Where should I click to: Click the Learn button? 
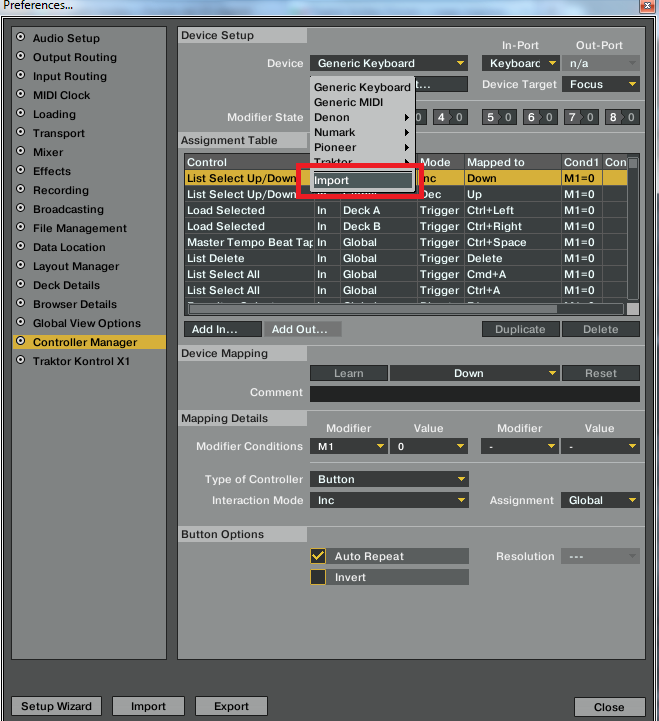point(349,373)
